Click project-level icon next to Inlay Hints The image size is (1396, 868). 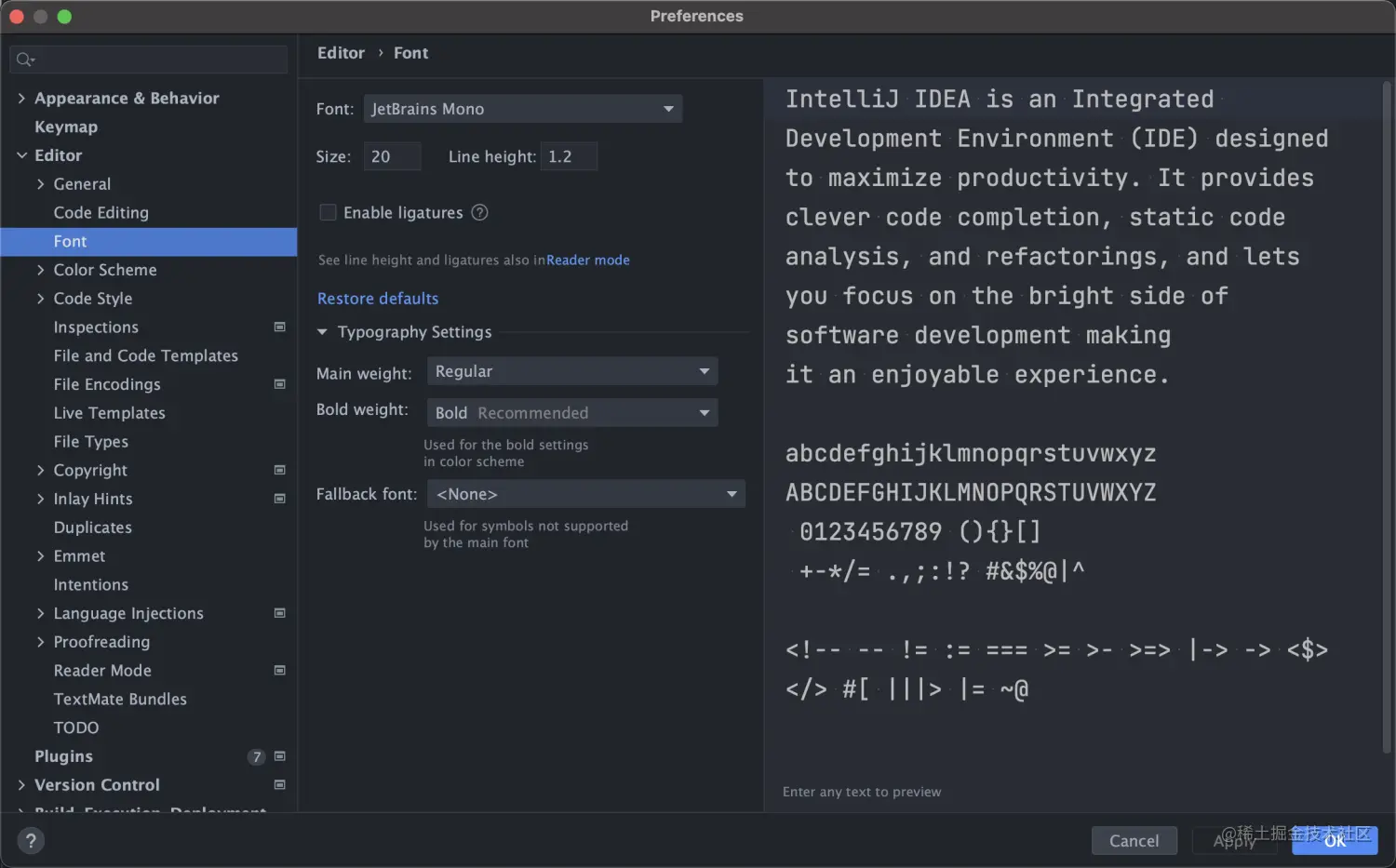point(279,499)
